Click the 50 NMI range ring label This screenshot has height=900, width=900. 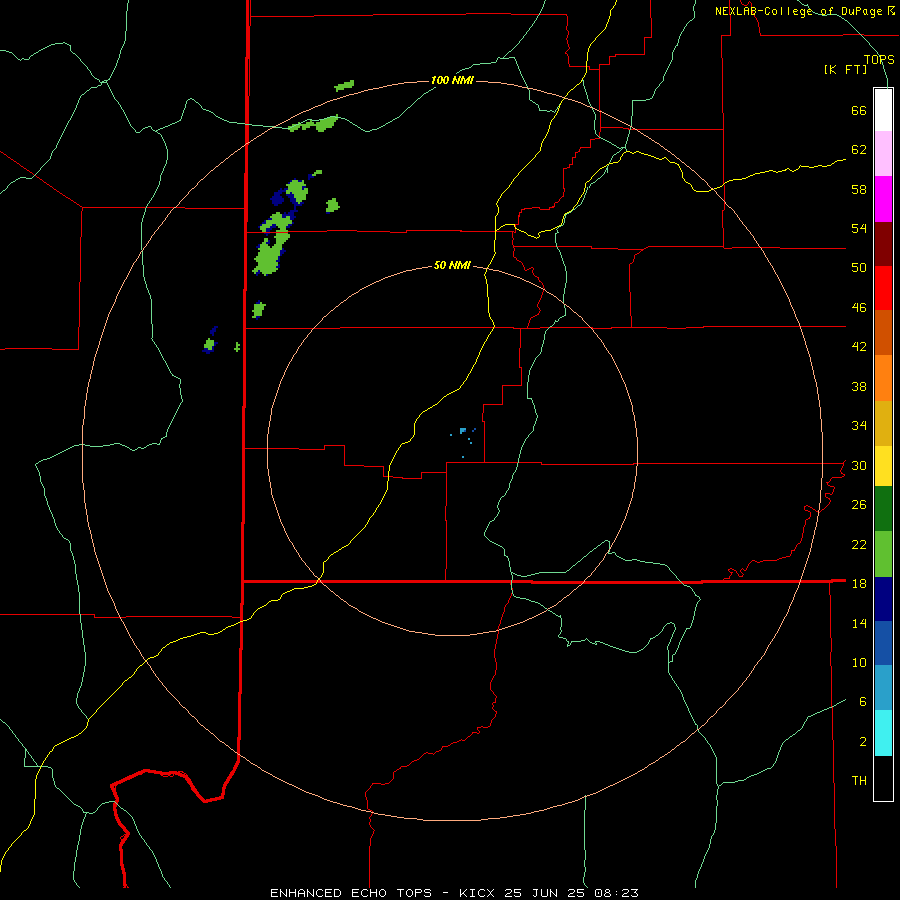coord(452,265)
